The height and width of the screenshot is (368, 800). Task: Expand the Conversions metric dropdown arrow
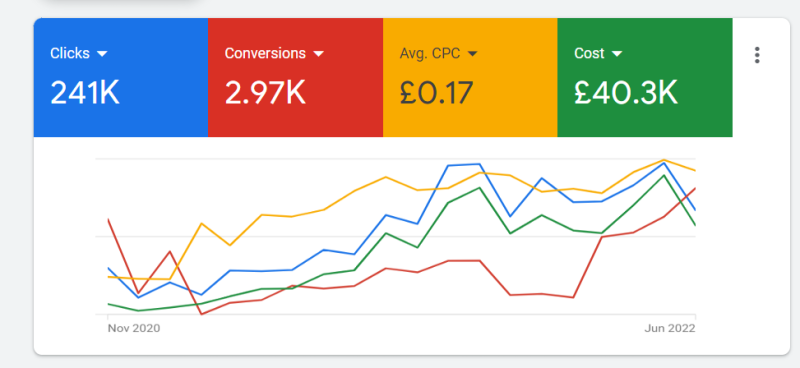click(318, 54)
